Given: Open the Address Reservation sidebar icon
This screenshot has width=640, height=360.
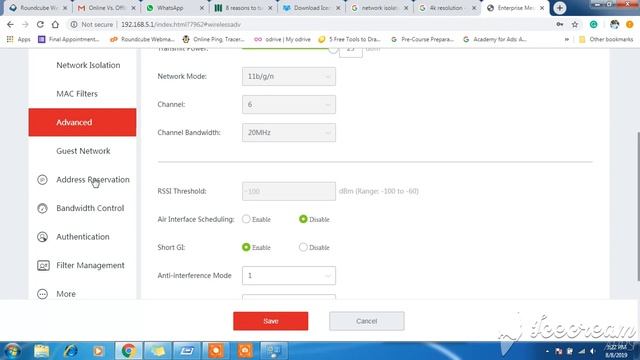Looking at the screenshot, I should point(42,180).
